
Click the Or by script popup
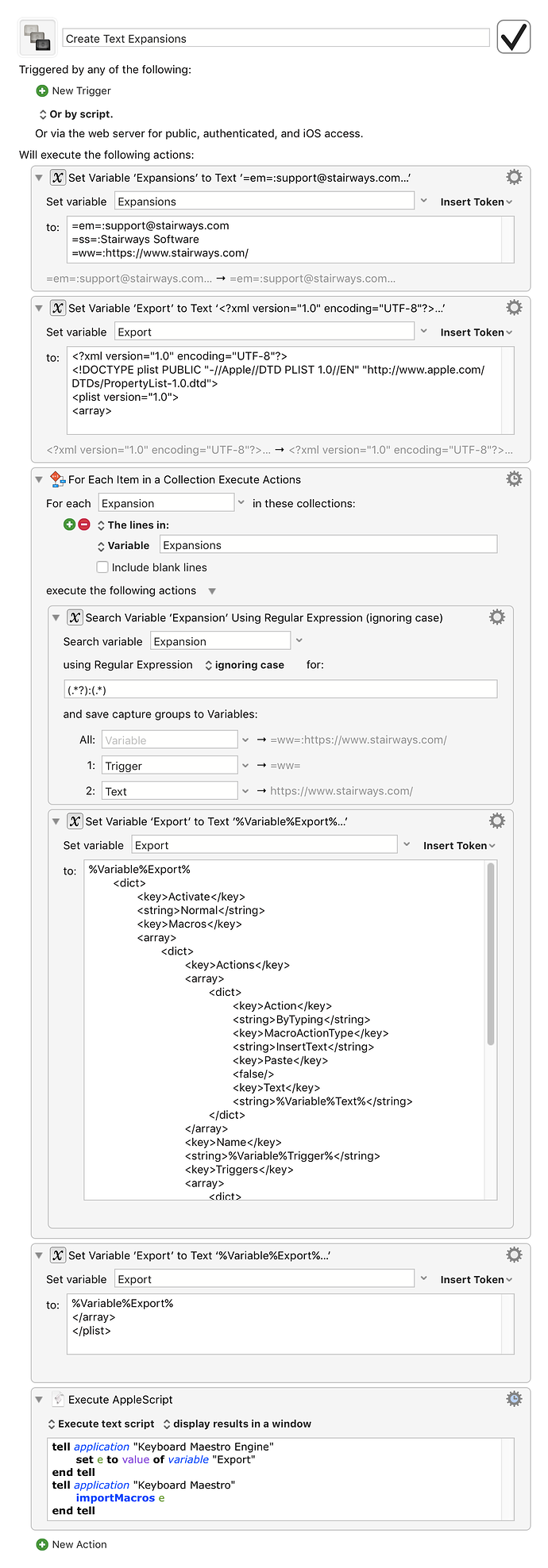tap(75, 114)
